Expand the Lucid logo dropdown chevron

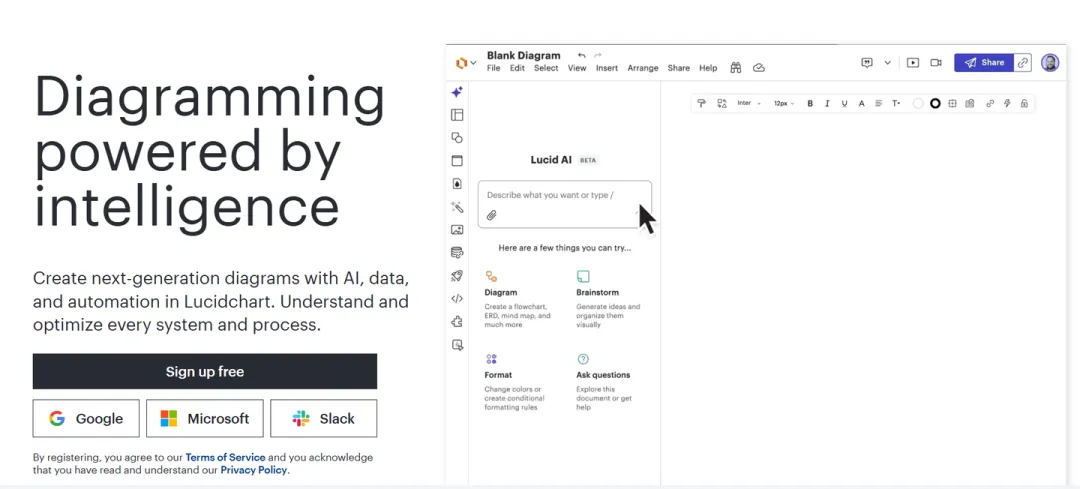click(x=473, y=63)
